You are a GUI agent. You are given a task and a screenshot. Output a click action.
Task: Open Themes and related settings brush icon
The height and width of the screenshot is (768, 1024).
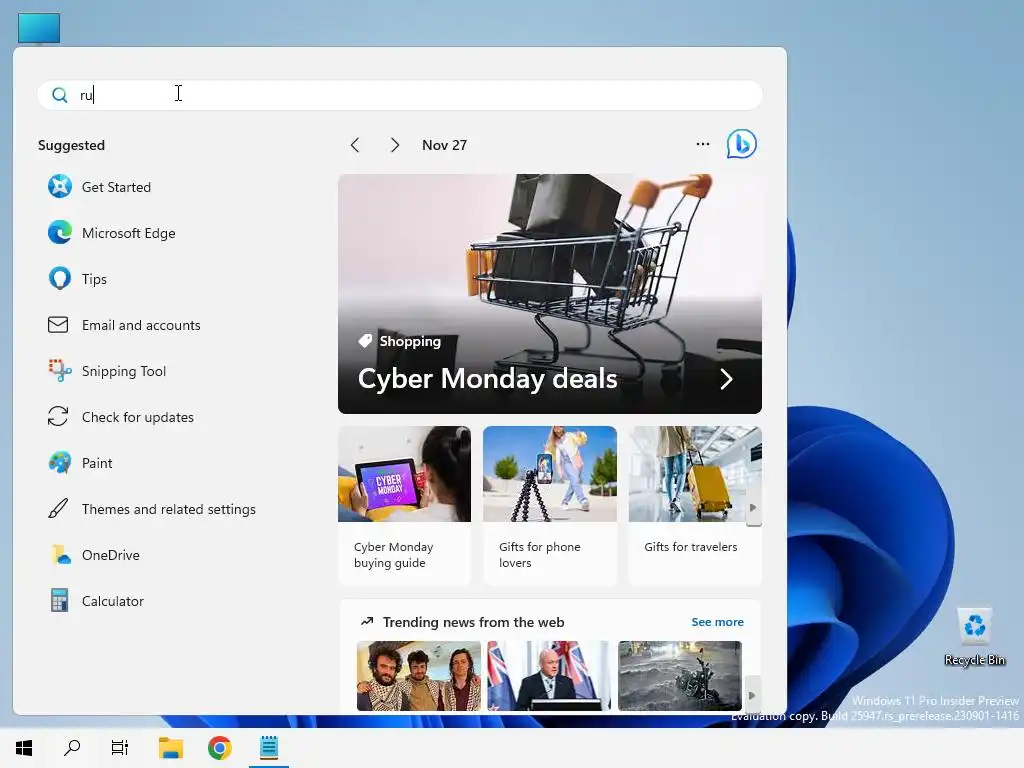point(58,508)
